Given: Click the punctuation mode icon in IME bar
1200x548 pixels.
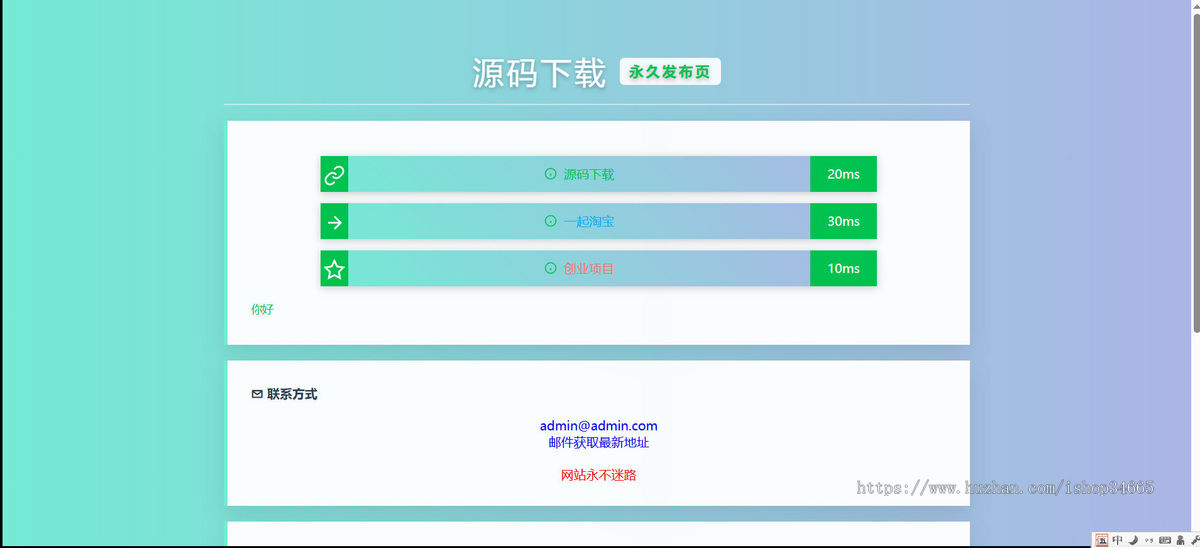Looking at the screenshot, I should click(1149, 540).
